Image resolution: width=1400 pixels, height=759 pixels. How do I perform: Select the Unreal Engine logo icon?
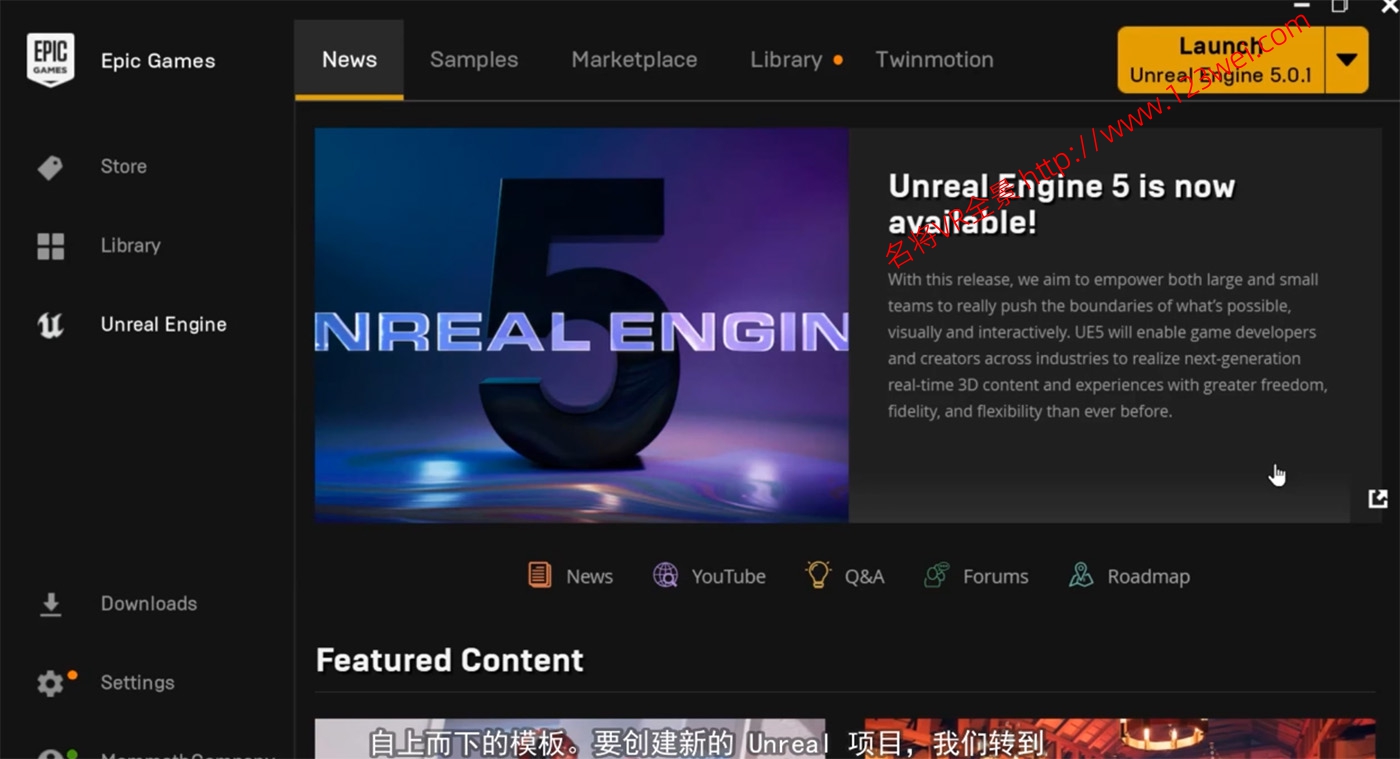tap(50, 325)
